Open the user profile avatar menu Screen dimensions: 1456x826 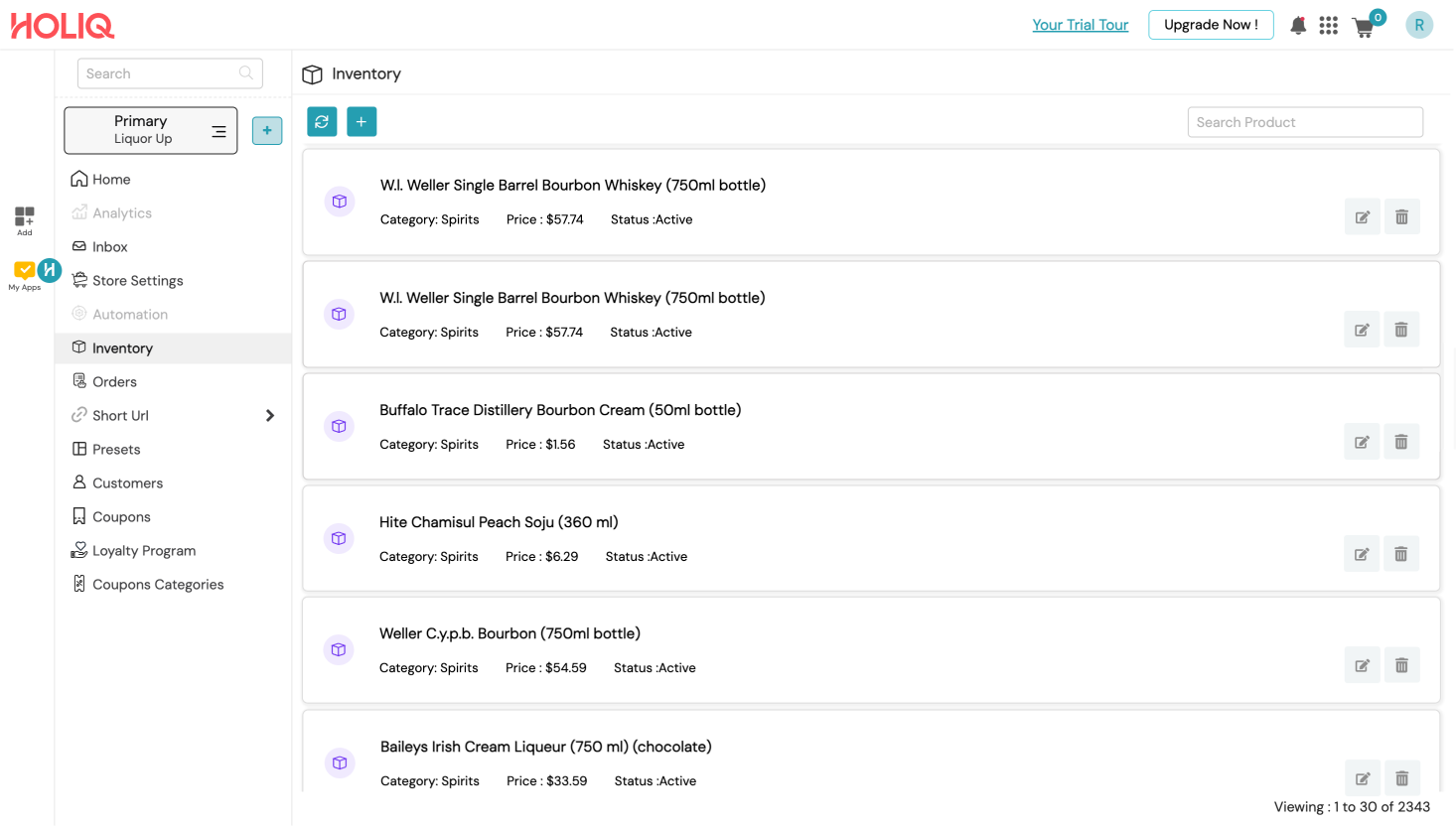point(1419,26)
